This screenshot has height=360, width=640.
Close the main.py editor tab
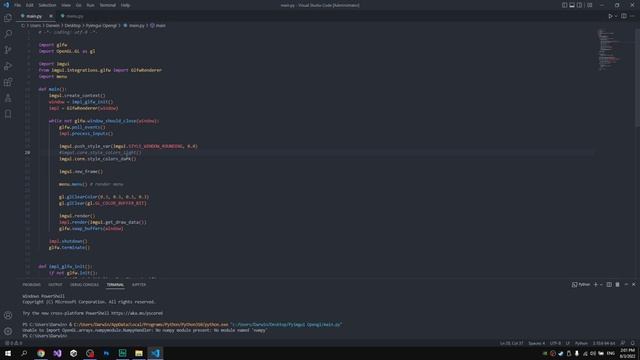pyautogui.click(x=51, y=16)
